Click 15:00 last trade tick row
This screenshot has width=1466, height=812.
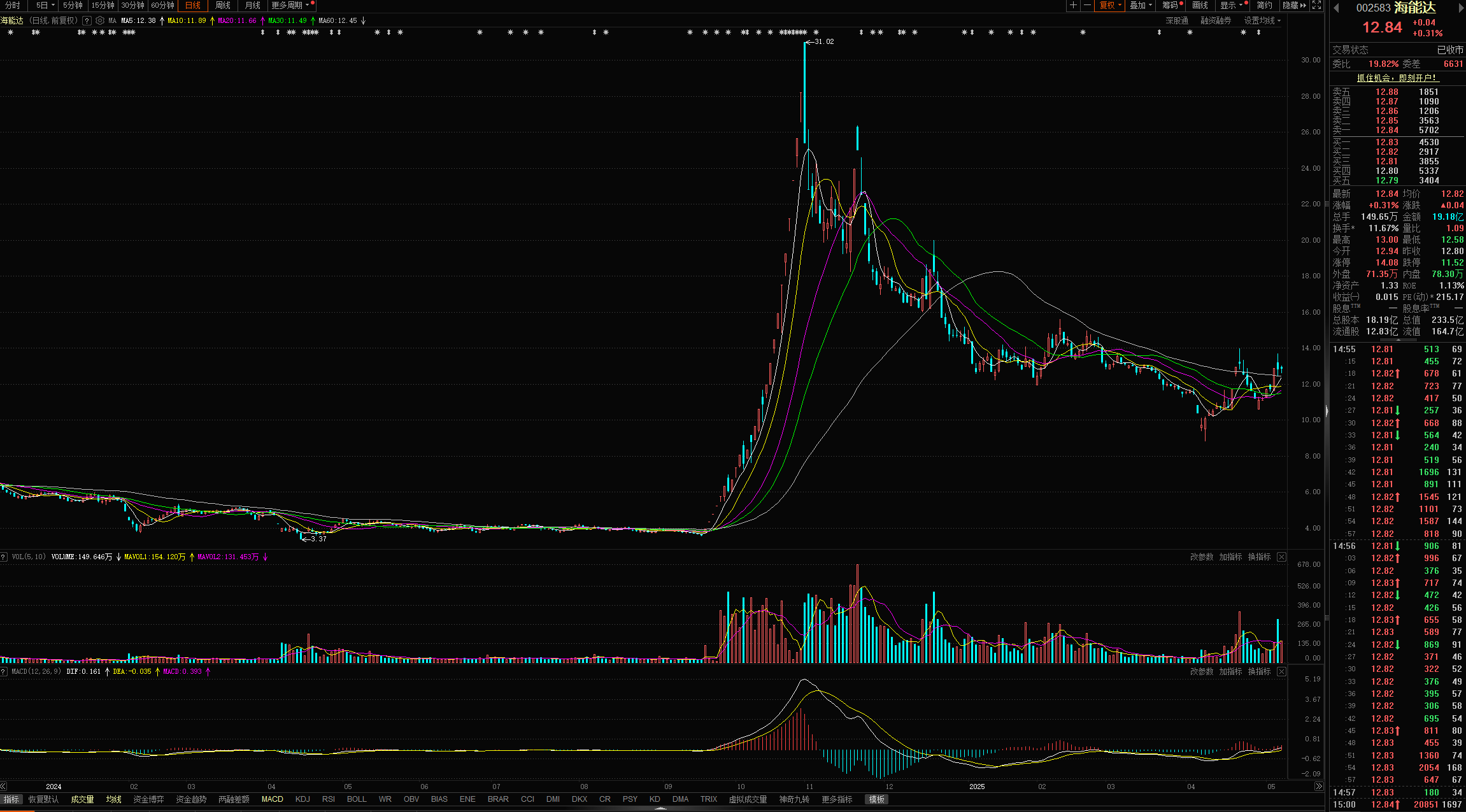[x=1397, y=804]
